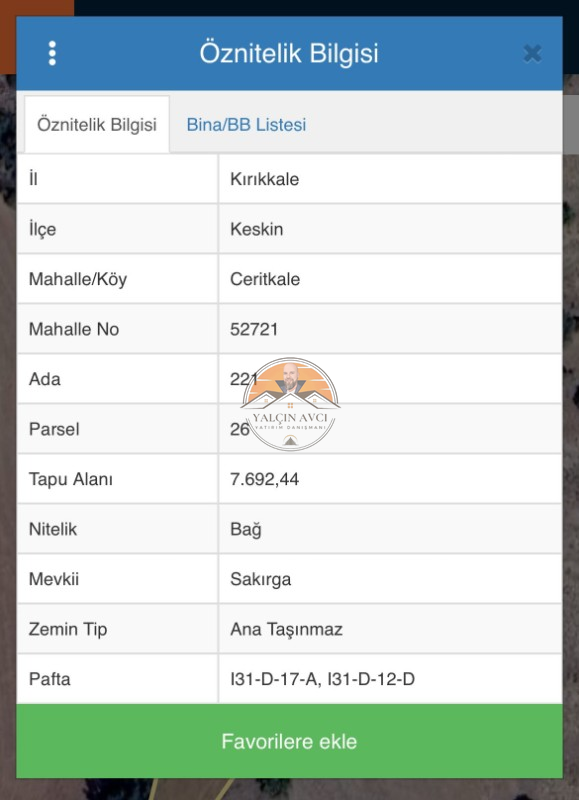Click the Mahalle No value 52721
Image resolution: width=579 pixels, height=800 pixels.
[x=254, y=329]
